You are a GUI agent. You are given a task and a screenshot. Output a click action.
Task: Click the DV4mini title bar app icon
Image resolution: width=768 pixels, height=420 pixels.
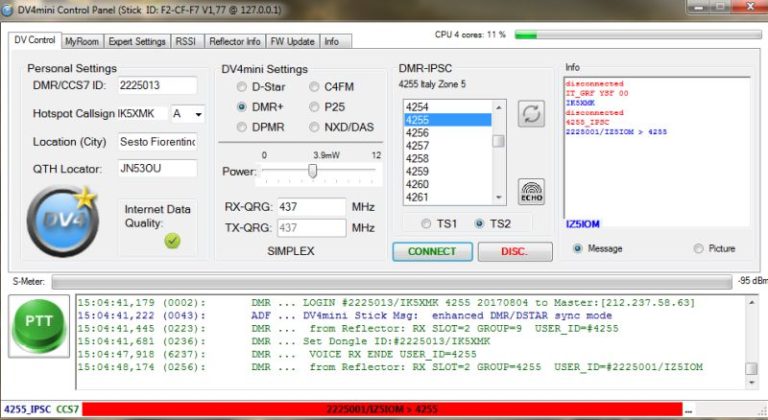[7, 9]
